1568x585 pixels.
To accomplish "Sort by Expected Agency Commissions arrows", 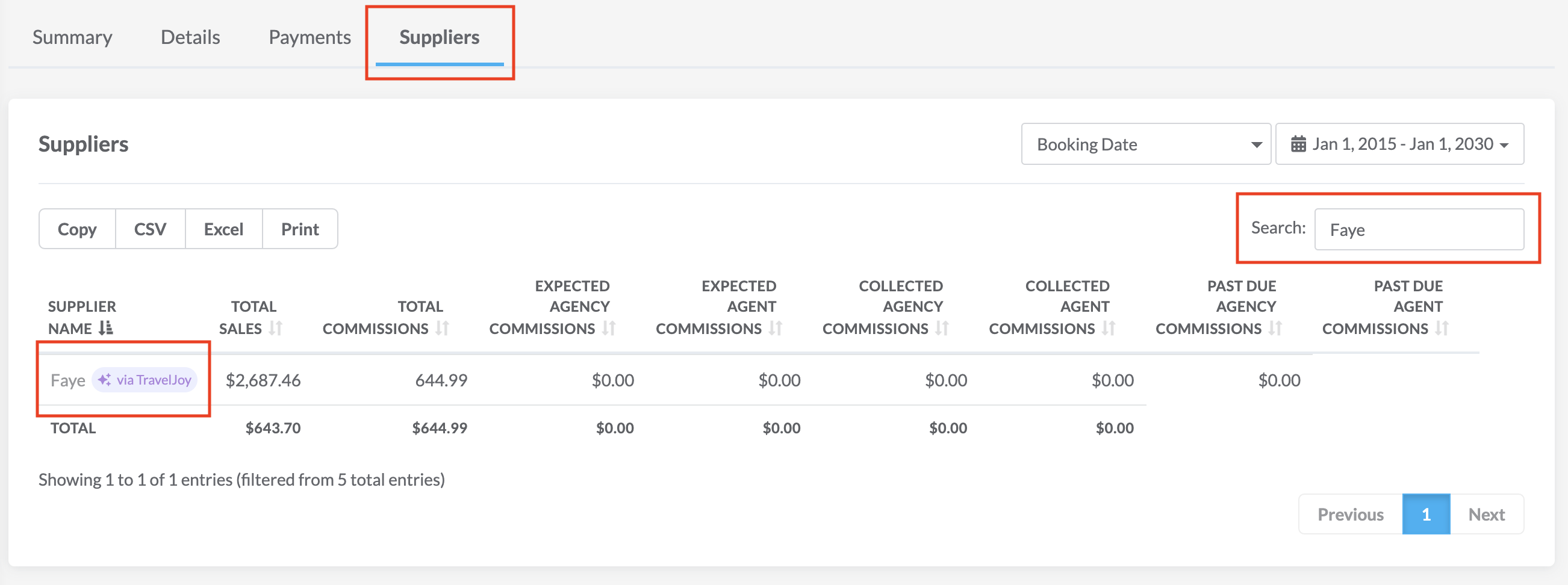I will tap(609, 329).
